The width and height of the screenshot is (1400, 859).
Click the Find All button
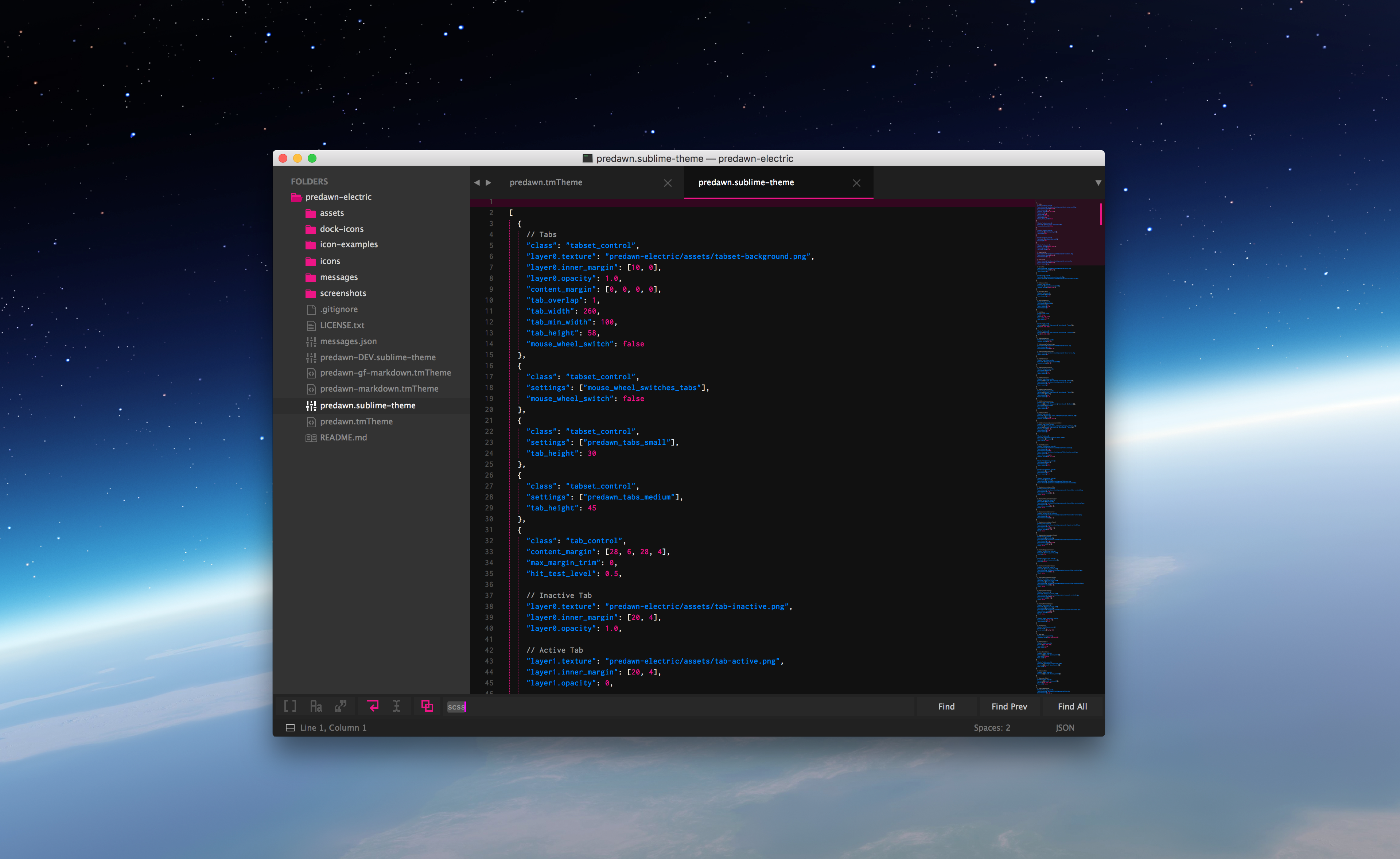[x=1072, y=706]
